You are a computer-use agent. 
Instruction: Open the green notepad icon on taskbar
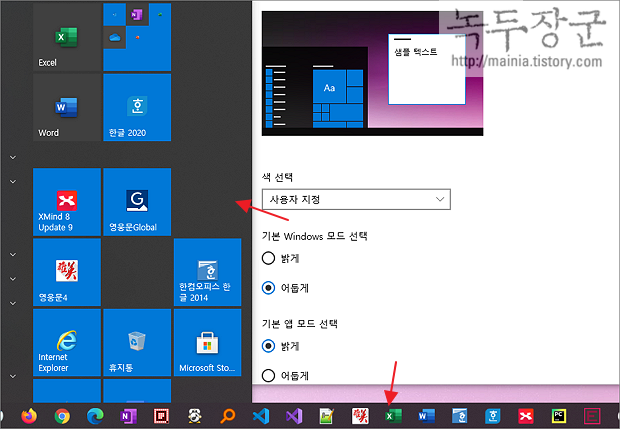click(327, 416)
